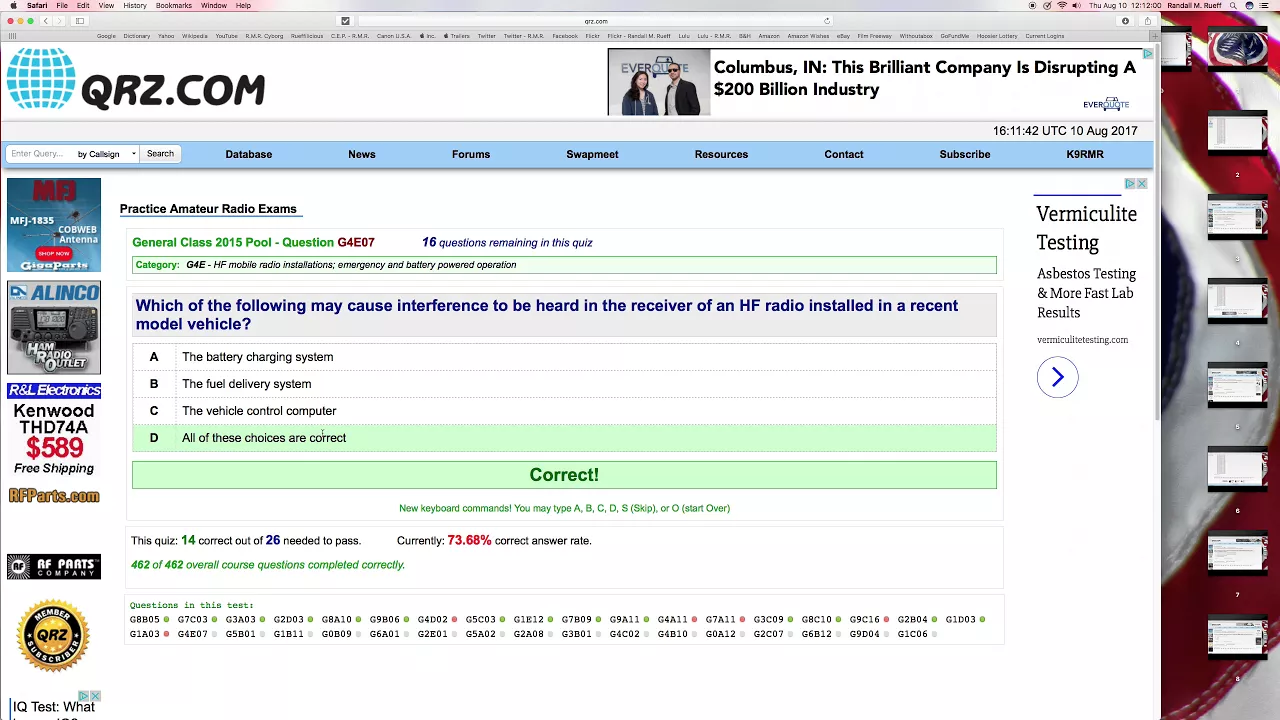Open the Forums nav menu
Screen dimensions: 1280x720
tap(471, 154)
